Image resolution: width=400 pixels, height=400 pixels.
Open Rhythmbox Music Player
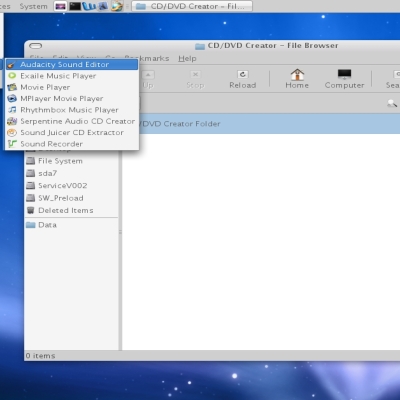pyautogui.click(x=72, y=110)
